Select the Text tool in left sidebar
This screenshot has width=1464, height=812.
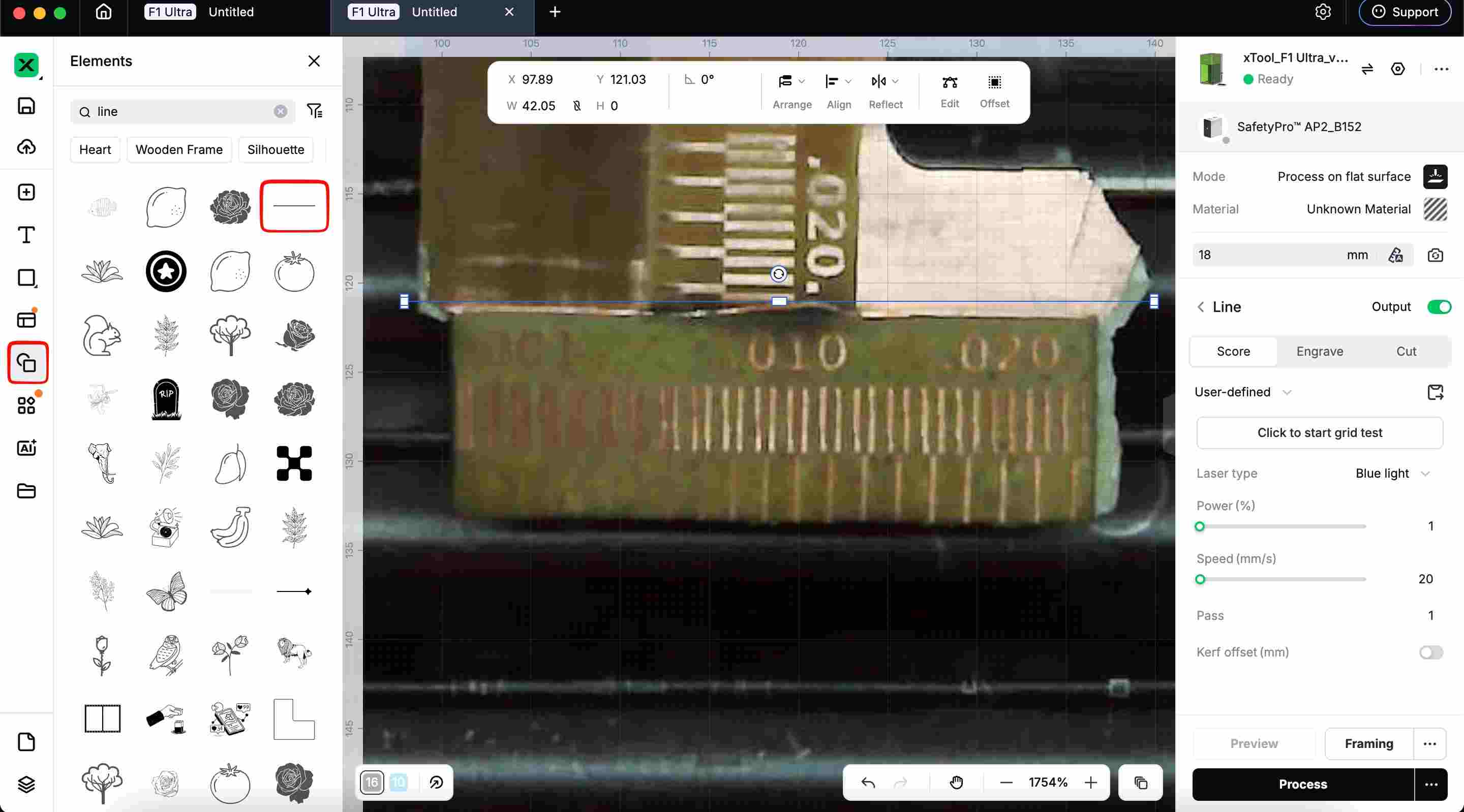pyautogui.click(x=26, y=235)
